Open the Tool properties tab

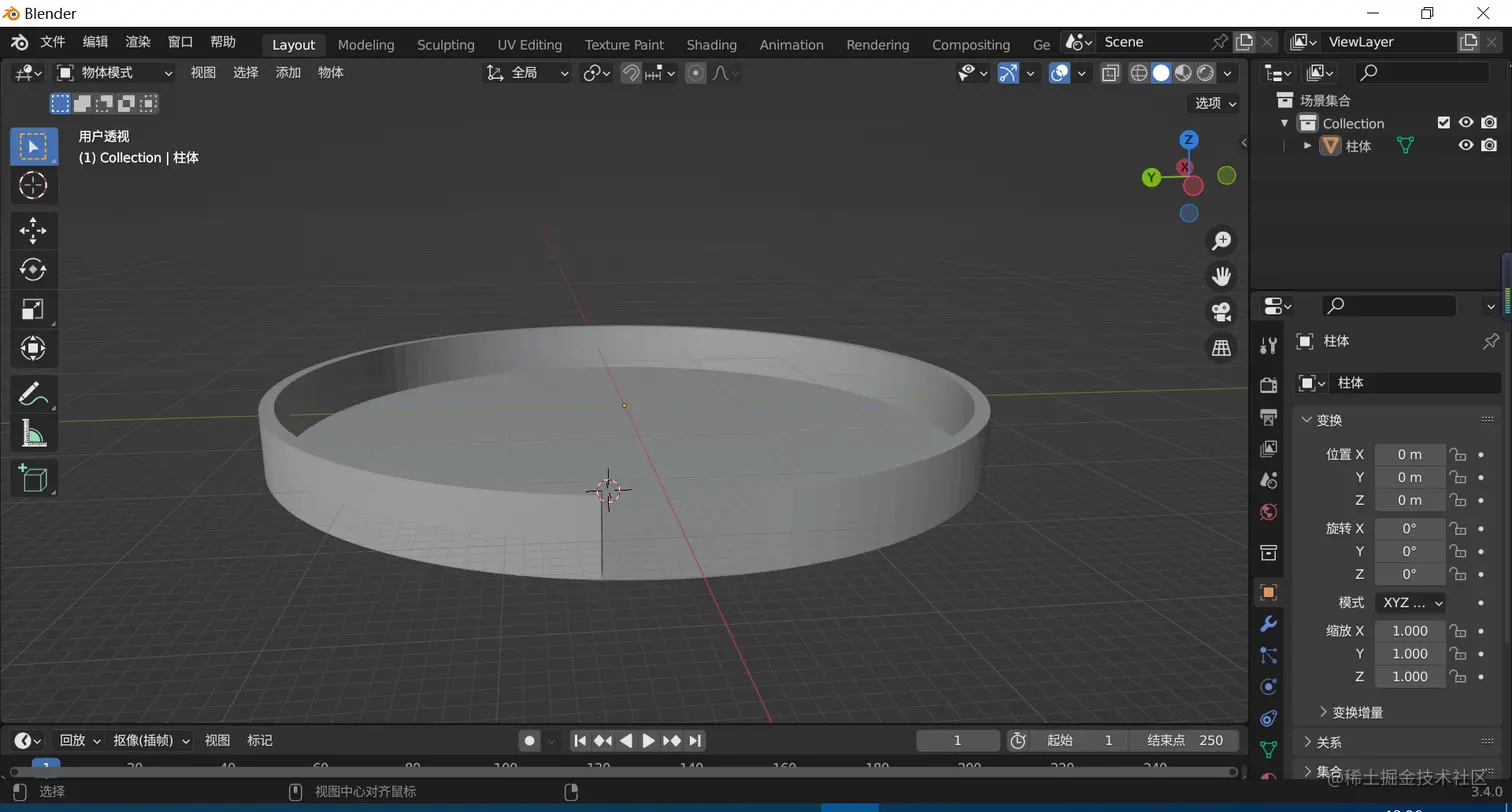(1268, 346)
